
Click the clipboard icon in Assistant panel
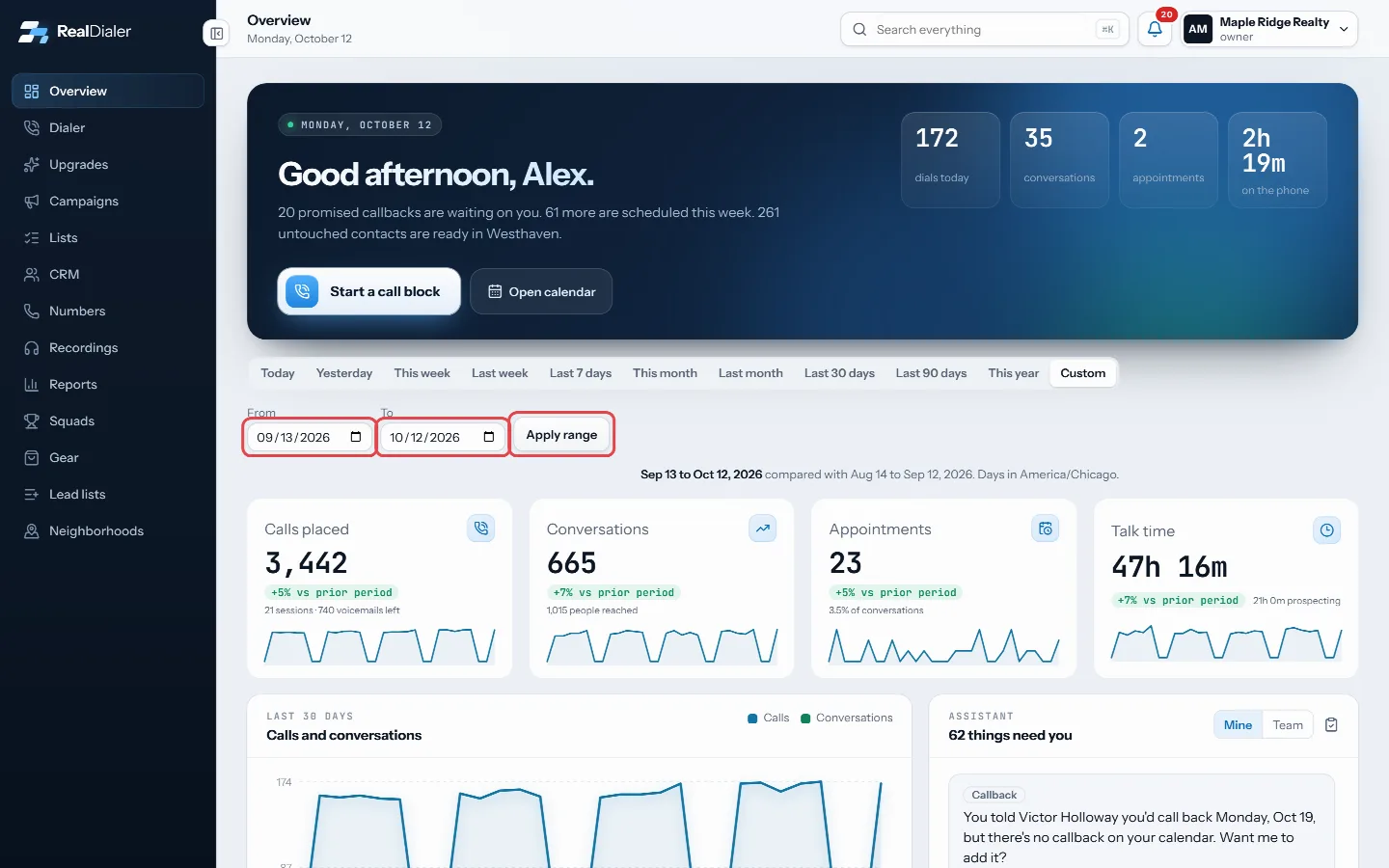1331,724
